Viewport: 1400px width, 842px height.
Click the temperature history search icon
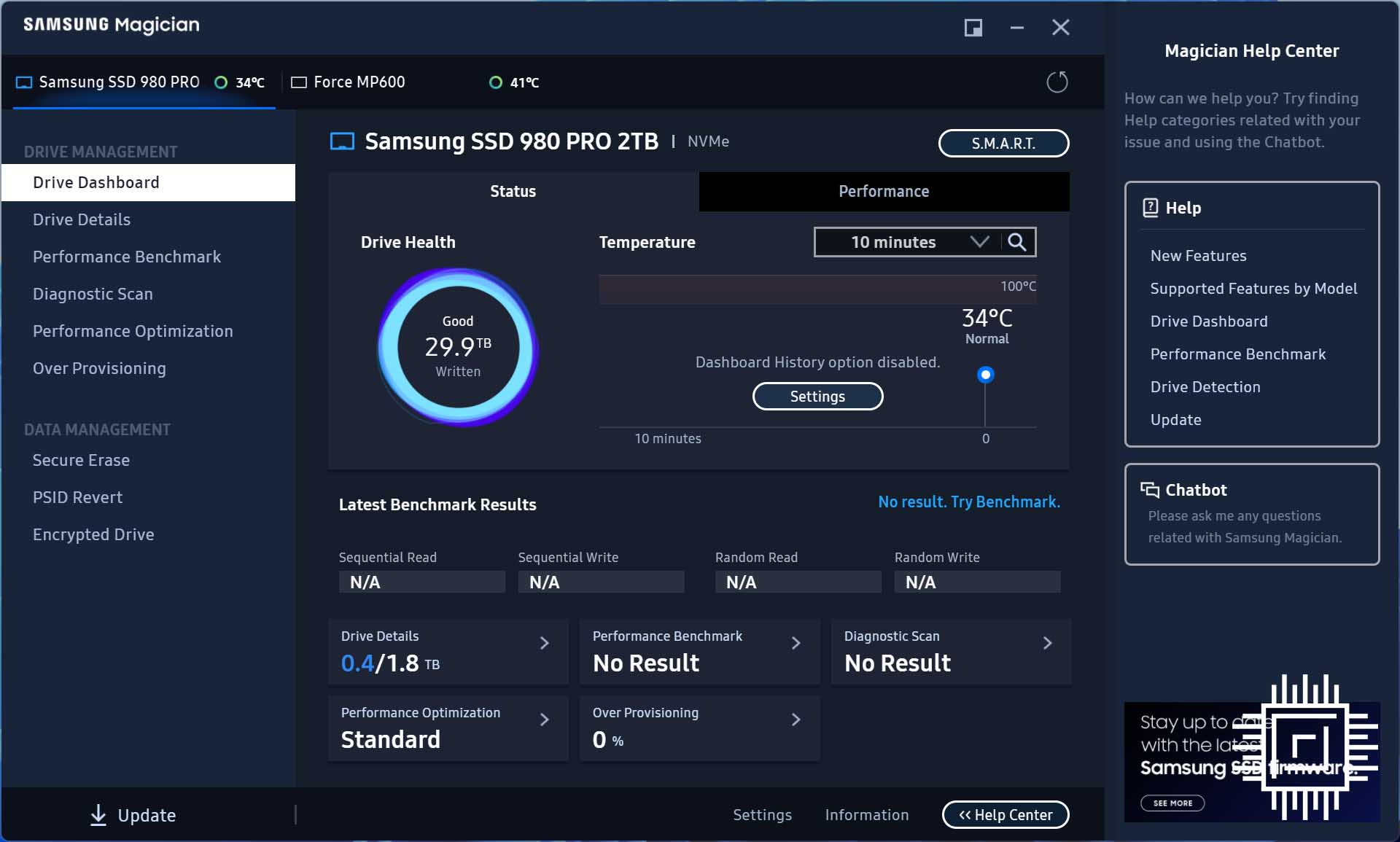[x=1017, y=241]
